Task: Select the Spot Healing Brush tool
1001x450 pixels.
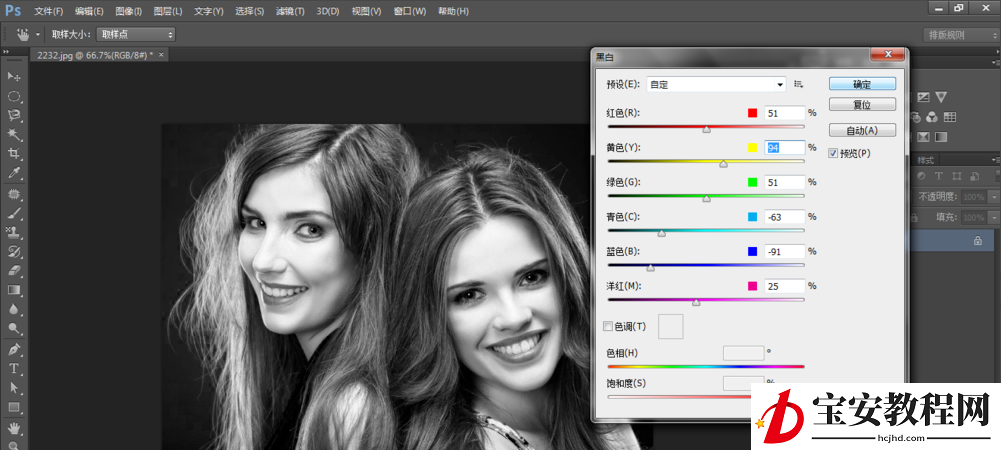Action: tap(14, 193)
